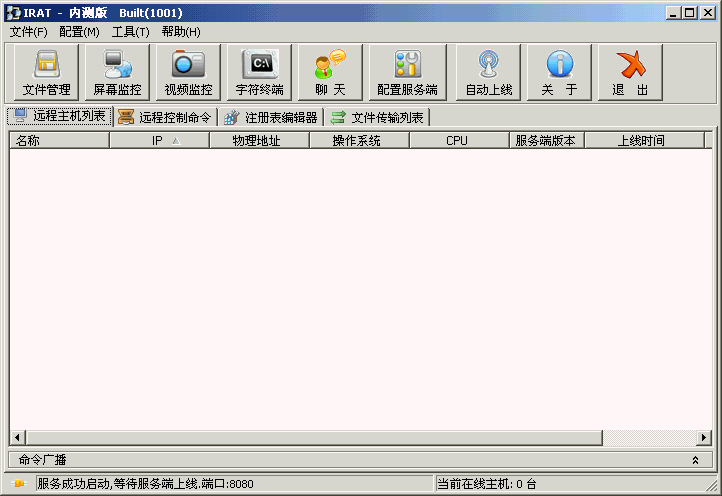Toggle the 自动上线 auto-online tool

tap(488, 73)
